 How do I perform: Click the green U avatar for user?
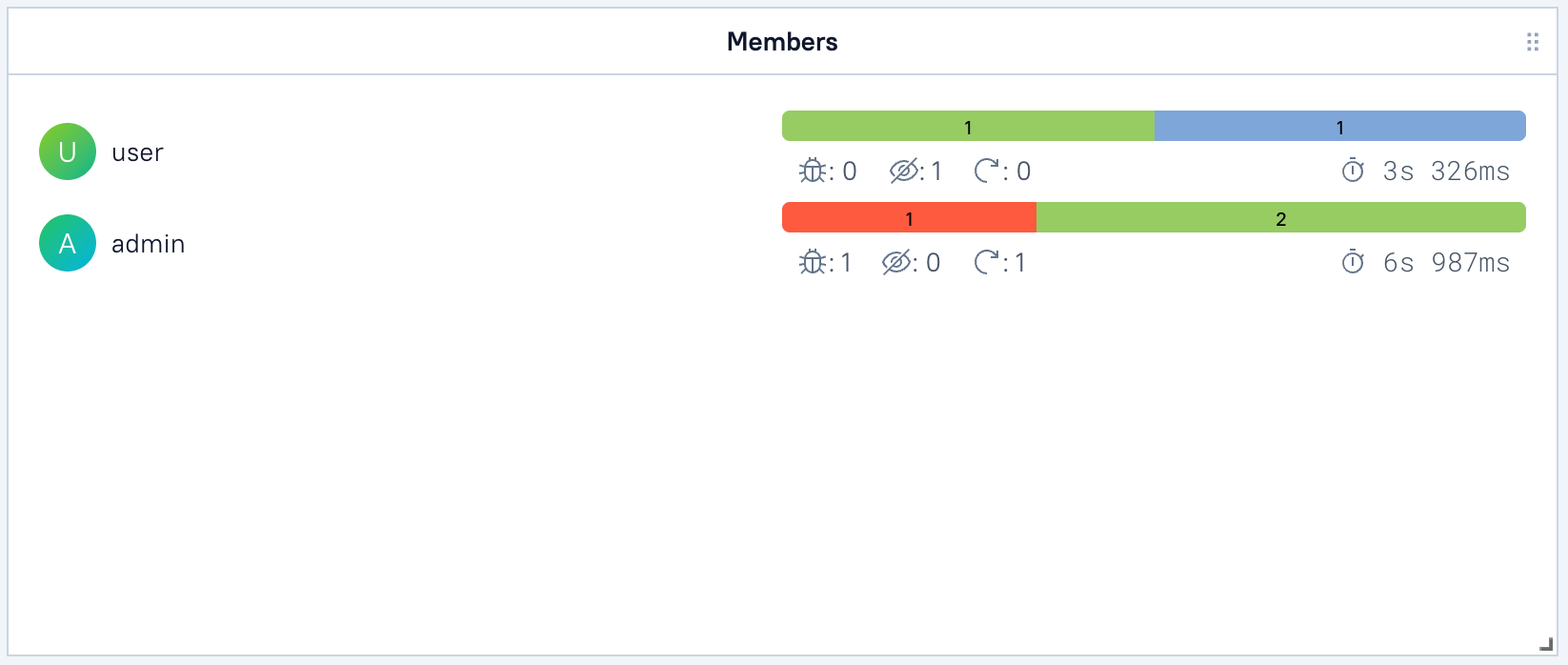(67, 151)
